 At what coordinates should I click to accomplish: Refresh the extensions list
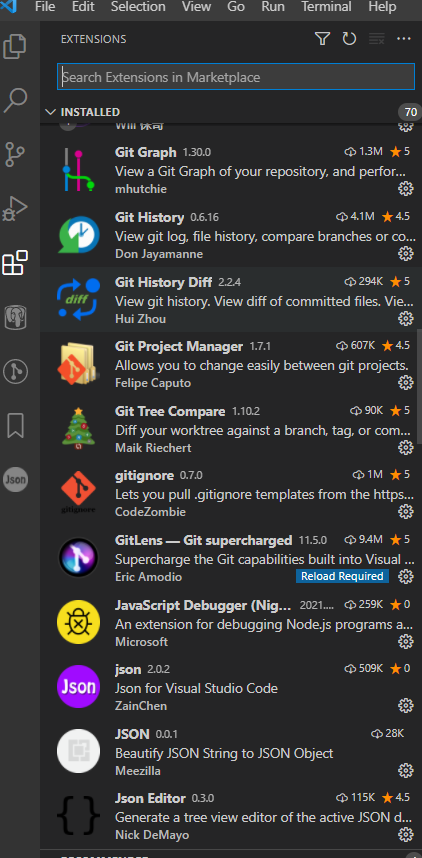point(349,39)
